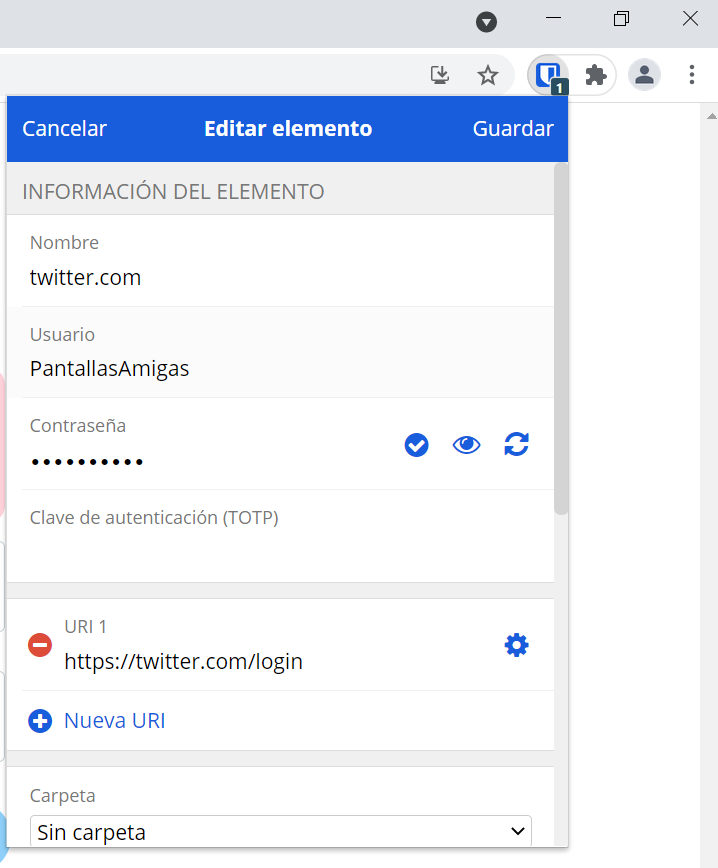Minimize the browser window
The width and height of the screenshot is (718, 868).
pos(554,18)
